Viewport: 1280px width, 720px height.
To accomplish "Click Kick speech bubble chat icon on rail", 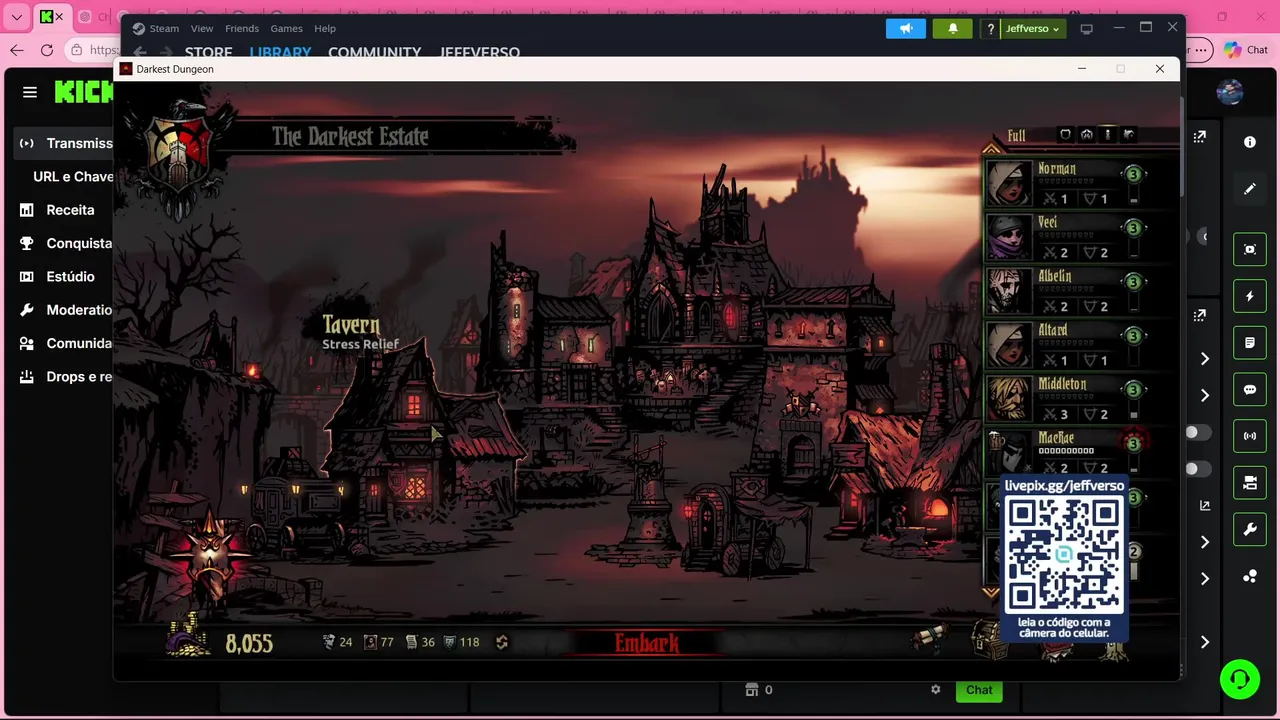I will coord(1250,390).
